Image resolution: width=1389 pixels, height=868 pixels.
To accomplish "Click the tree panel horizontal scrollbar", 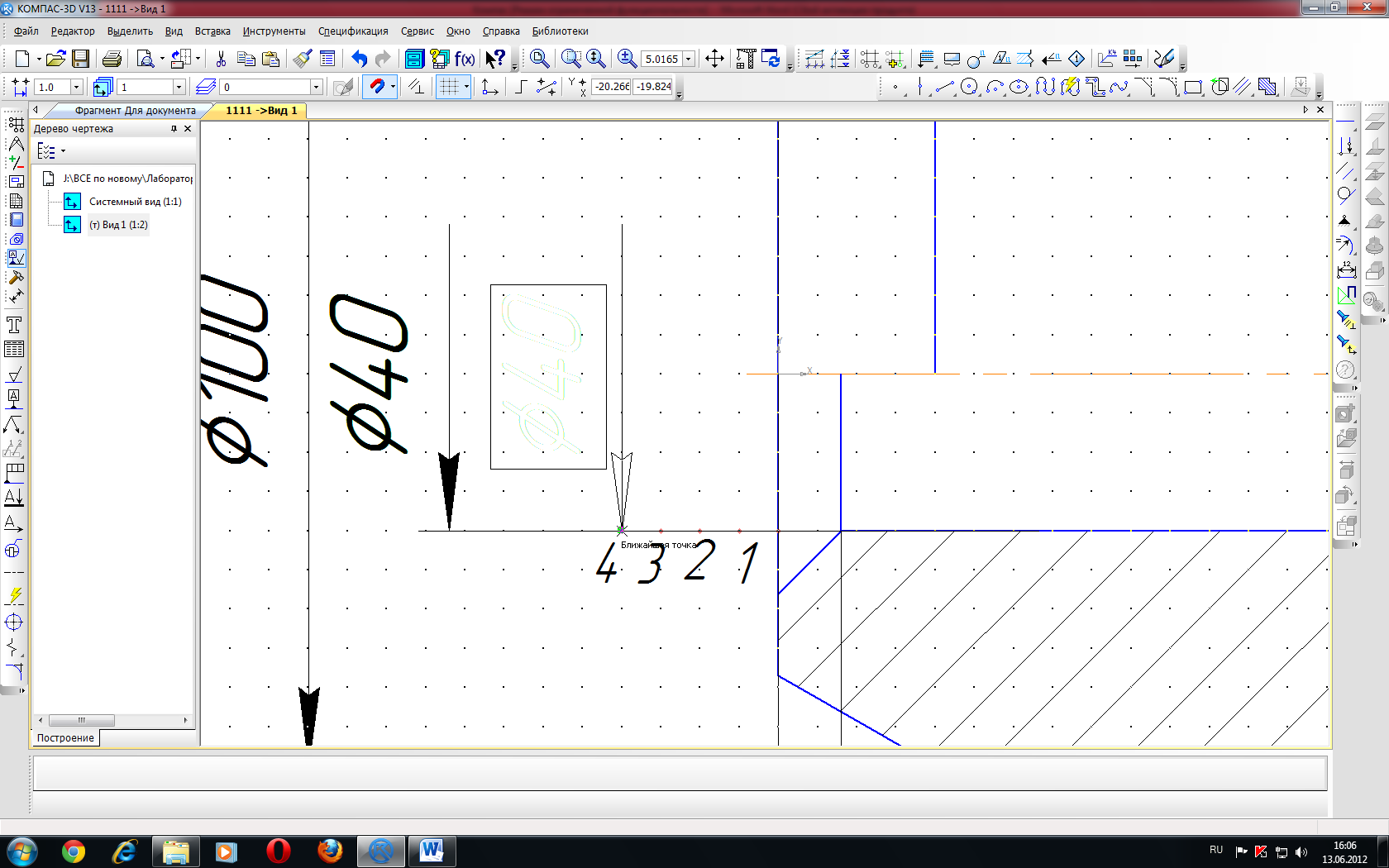I will [x=114, y=720].
